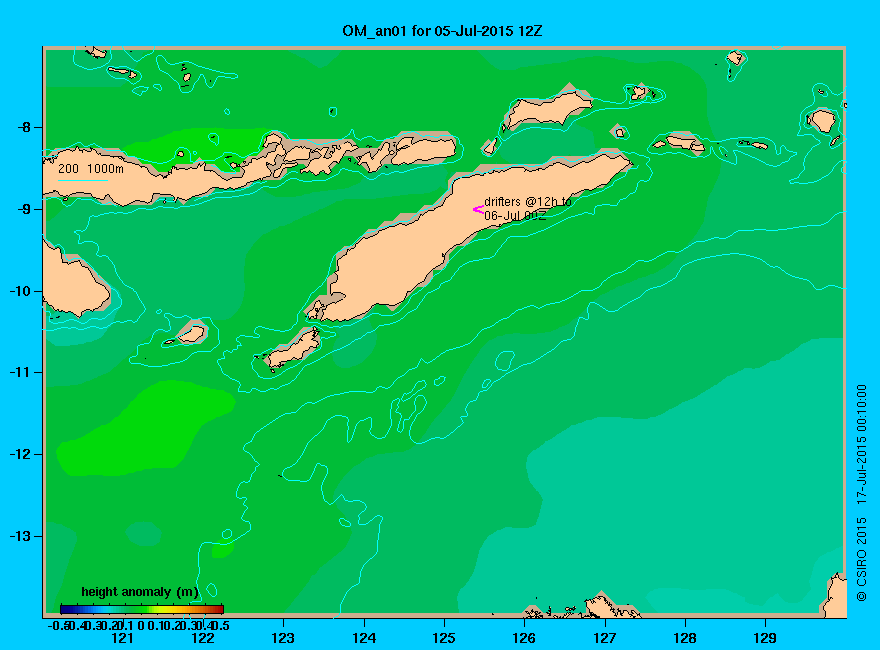
Task: Click the height anomaly color bar
Action: pyautogui.click(x=142, y=609)
